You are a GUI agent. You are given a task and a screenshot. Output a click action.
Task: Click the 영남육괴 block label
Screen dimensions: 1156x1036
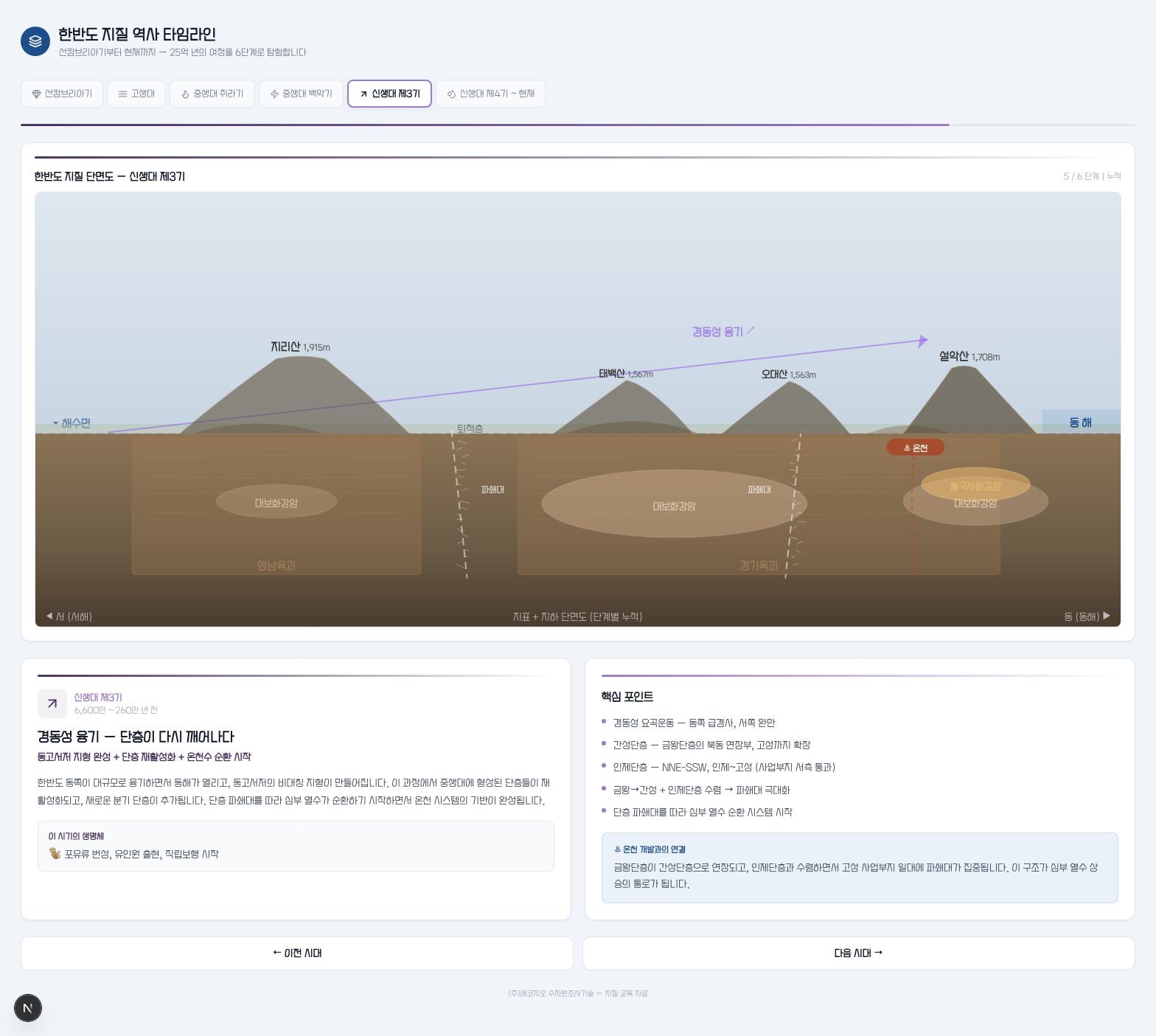[x=276, y=566]
